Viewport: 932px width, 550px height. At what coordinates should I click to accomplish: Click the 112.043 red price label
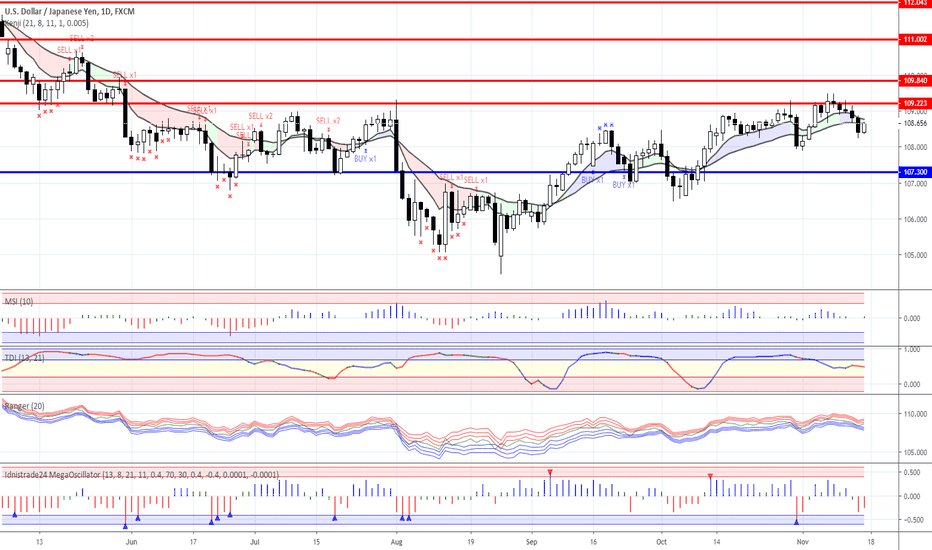point(915,4)
